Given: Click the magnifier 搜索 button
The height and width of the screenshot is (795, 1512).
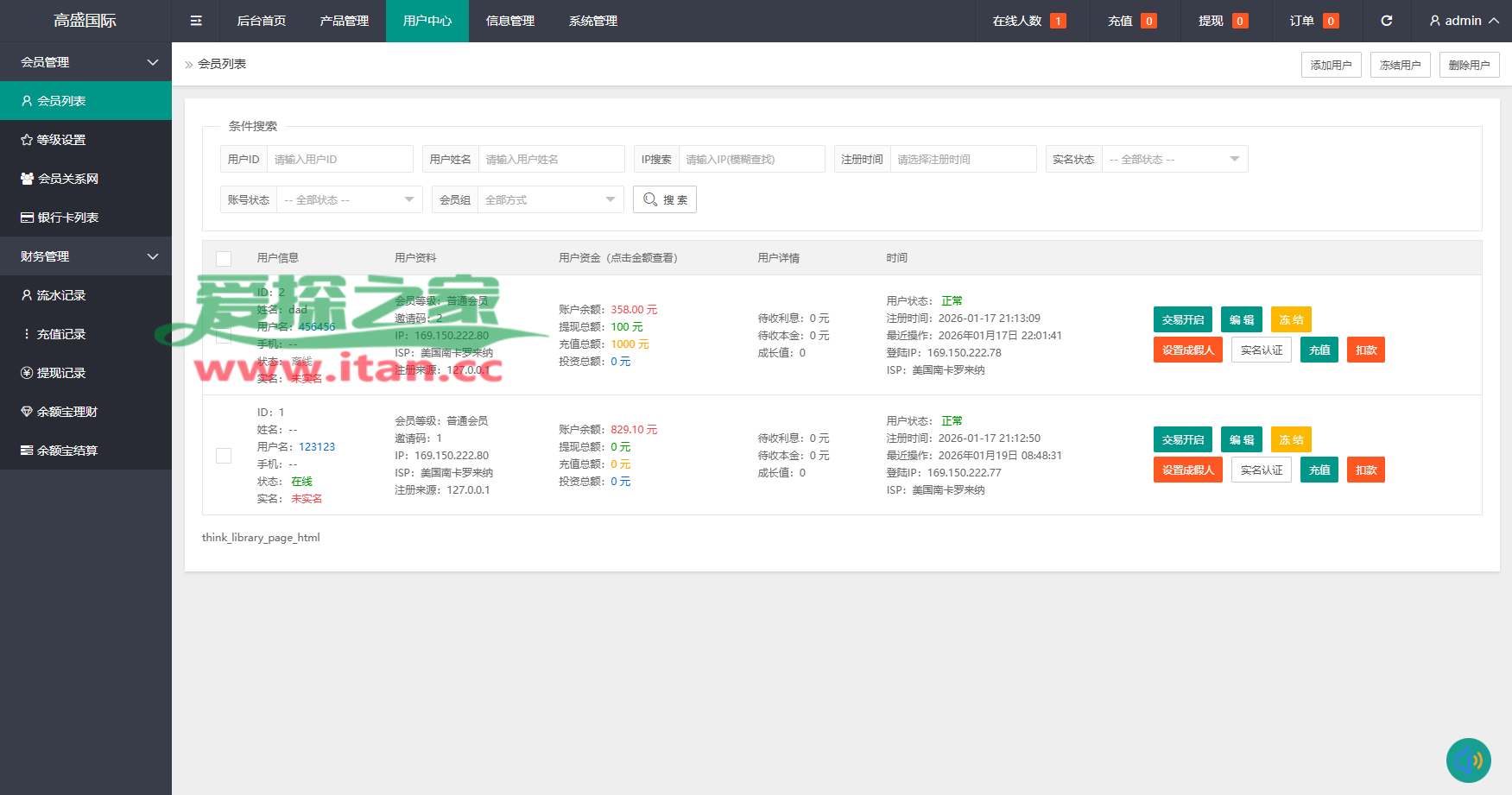Looking at the screenshot, I should pos(665,199).
